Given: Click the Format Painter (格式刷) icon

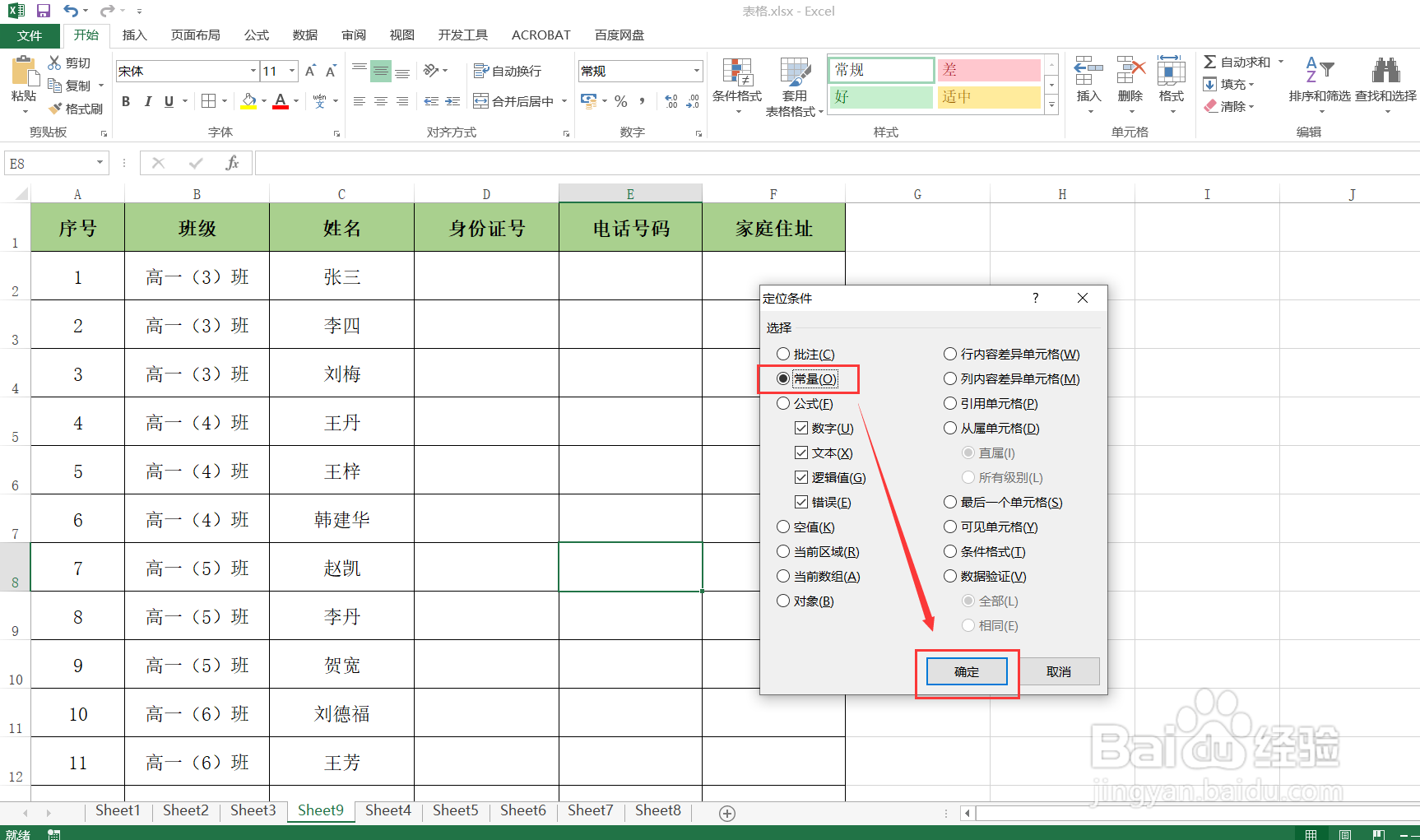Looking at the screenshot, I should click(x=55, y=109).
